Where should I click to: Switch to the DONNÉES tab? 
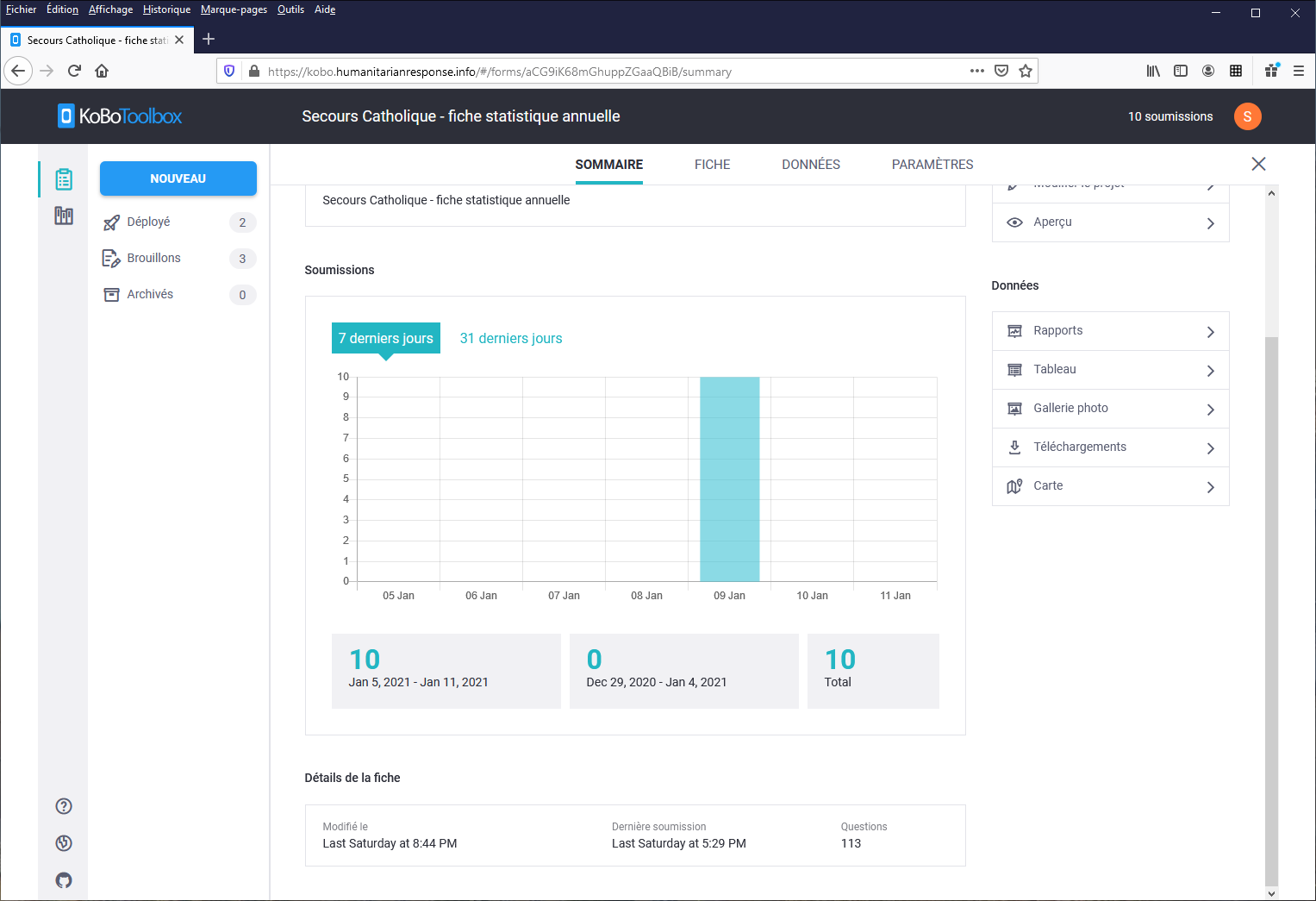[x=810, y=164]
